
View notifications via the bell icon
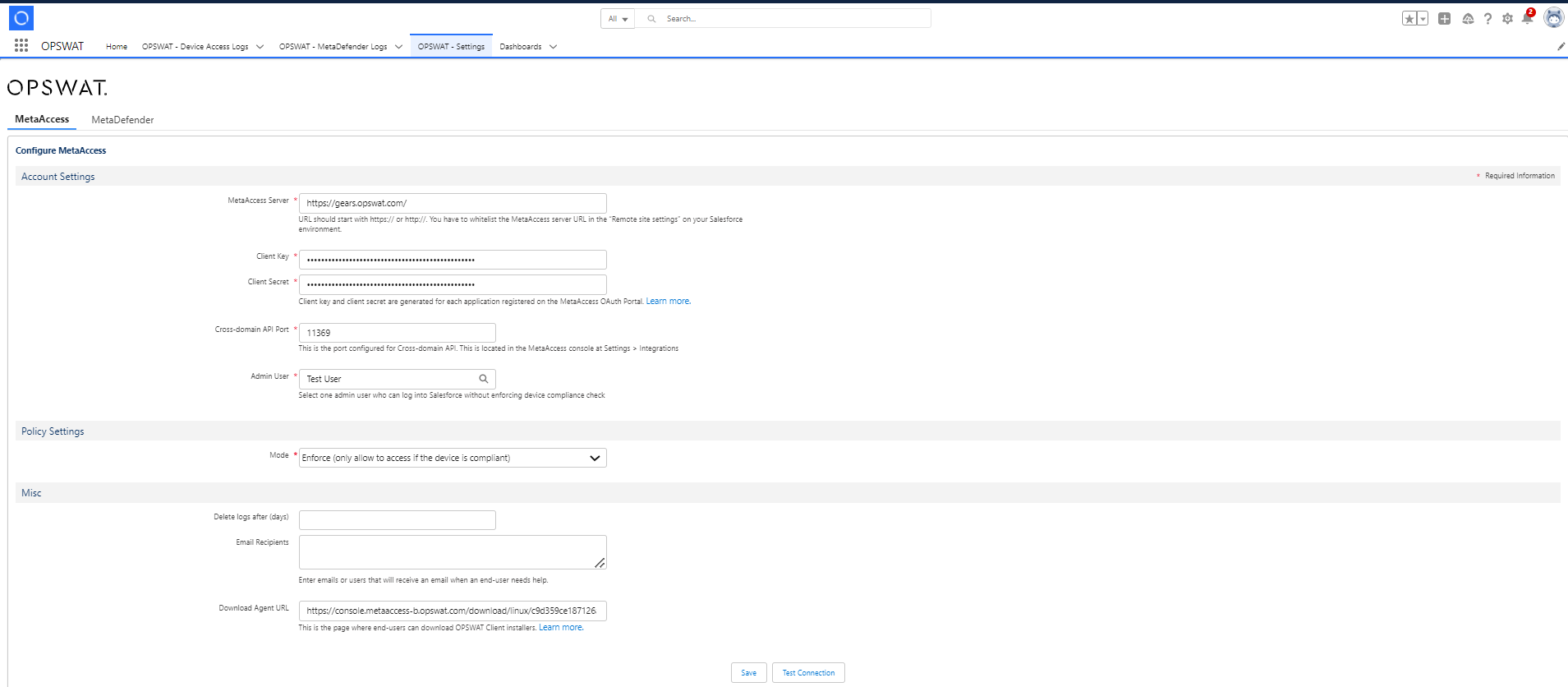(x=1528, y=18)
